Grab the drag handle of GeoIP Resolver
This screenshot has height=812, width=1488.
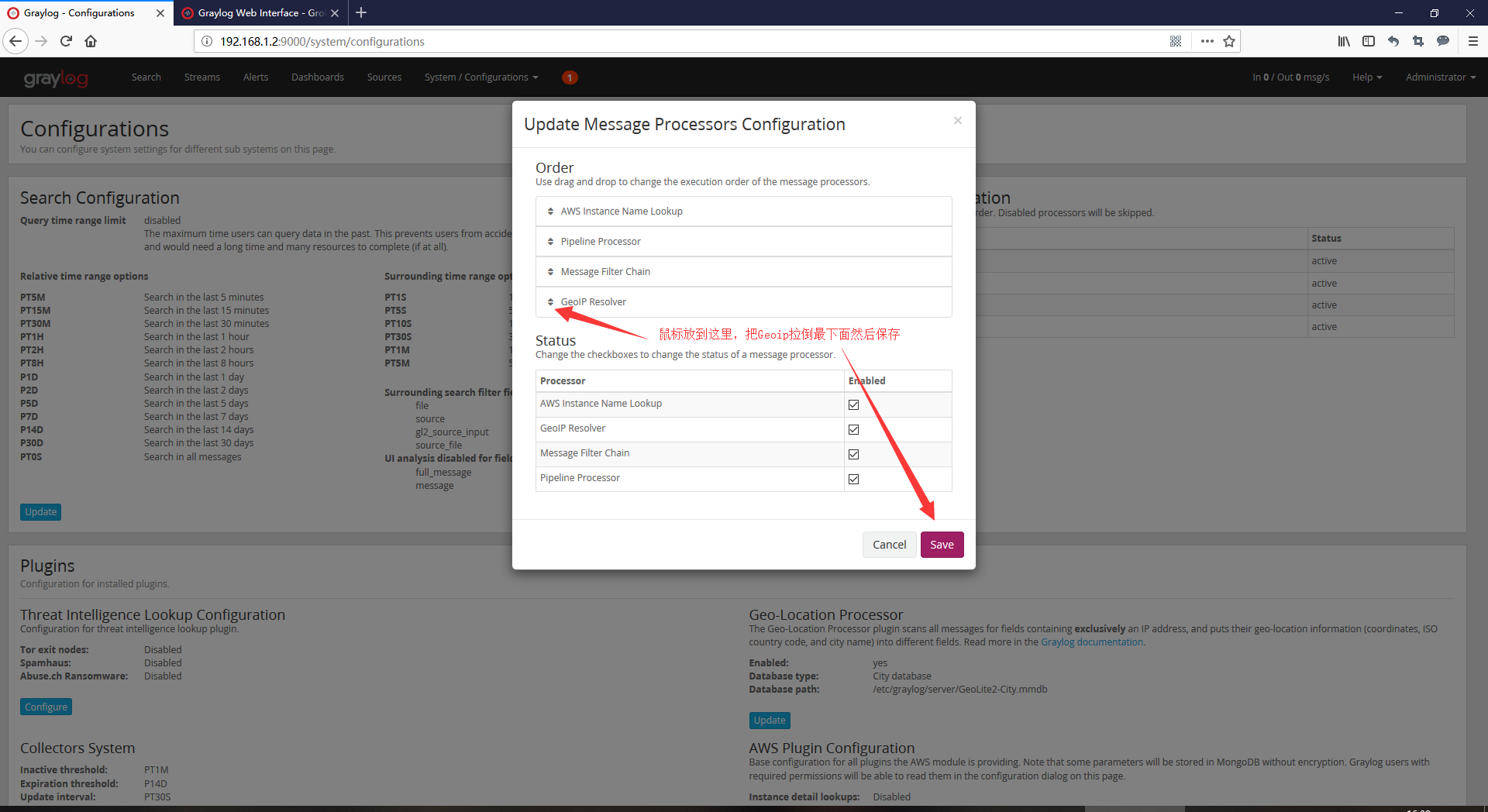(x=550, y=302)
